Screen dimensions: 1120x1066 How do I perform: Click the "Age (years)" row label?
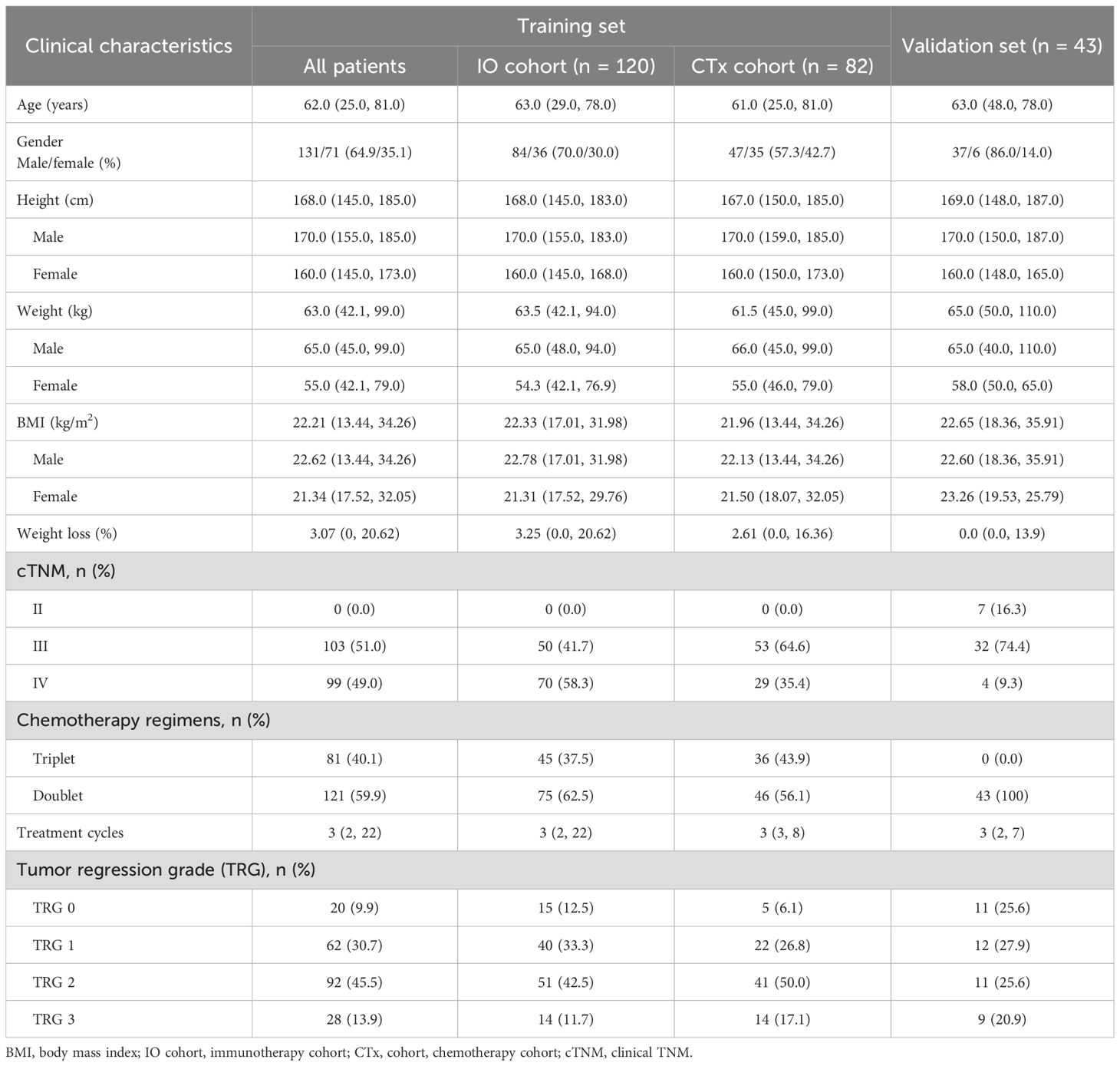pos(52,104)
